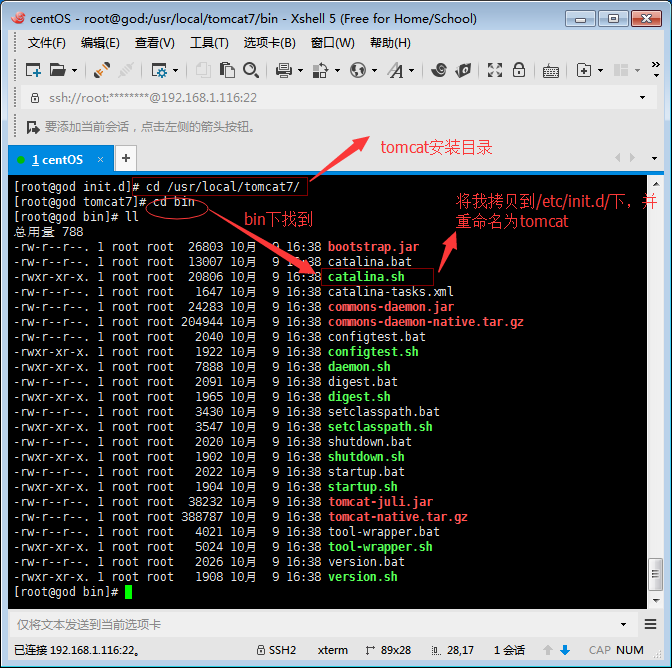
Task: Click the virtual keyboard icon
Action: coord(551,71)
